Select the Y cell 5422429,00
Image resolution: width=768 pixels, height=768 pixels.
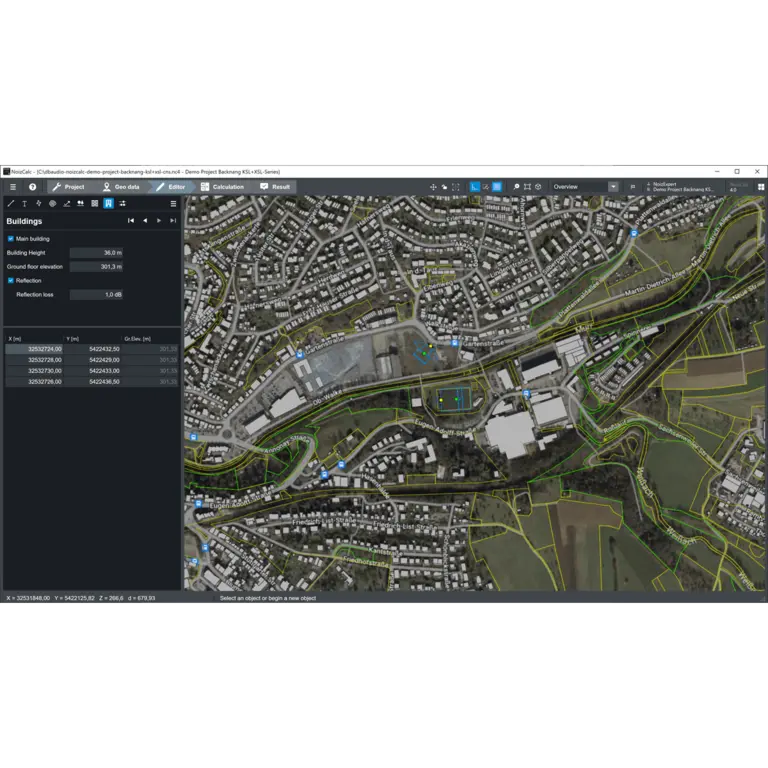tap(93, 360)
